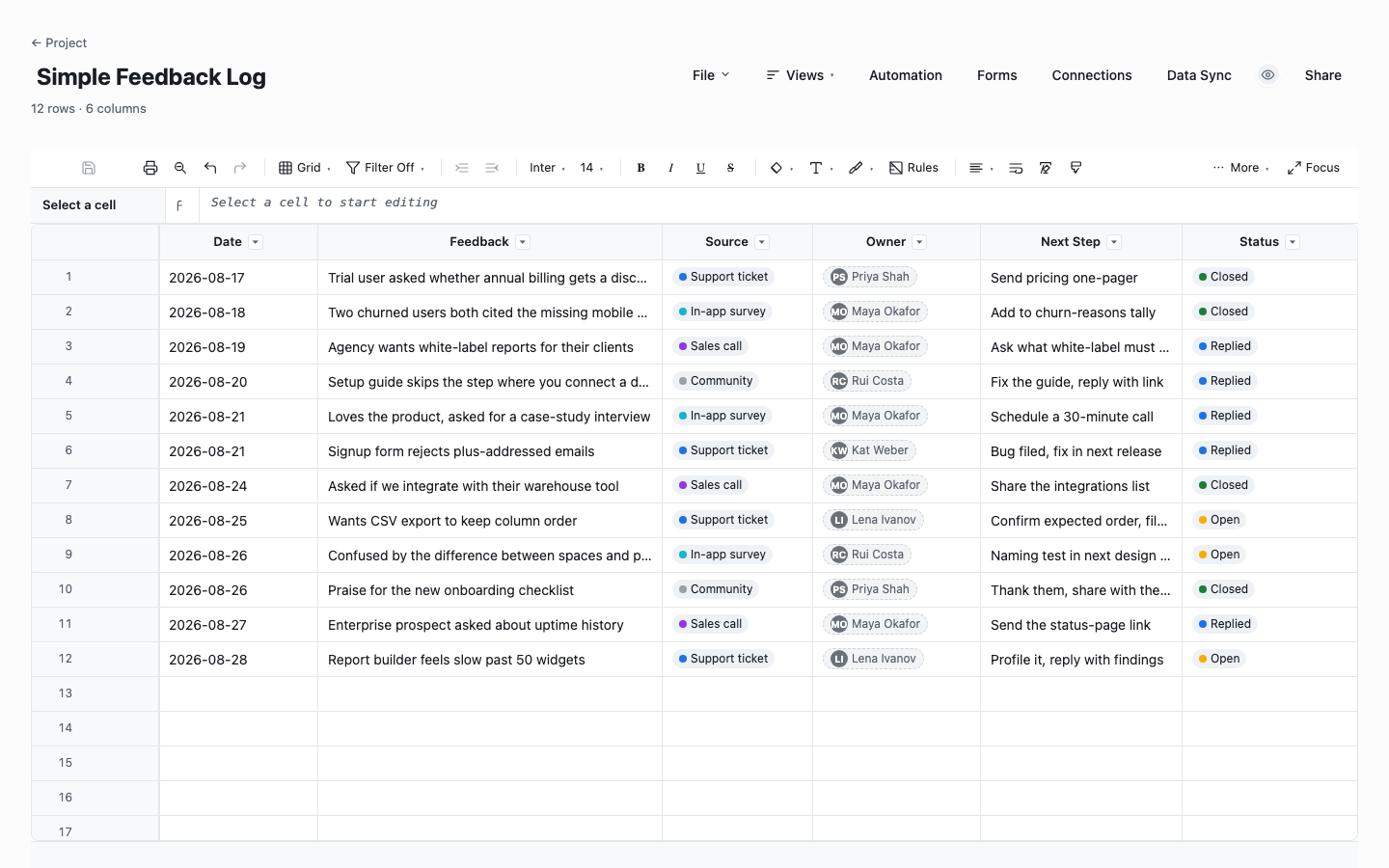
Task: Click Lena Ivanov avatar in row 8
Action: [839, 520]
